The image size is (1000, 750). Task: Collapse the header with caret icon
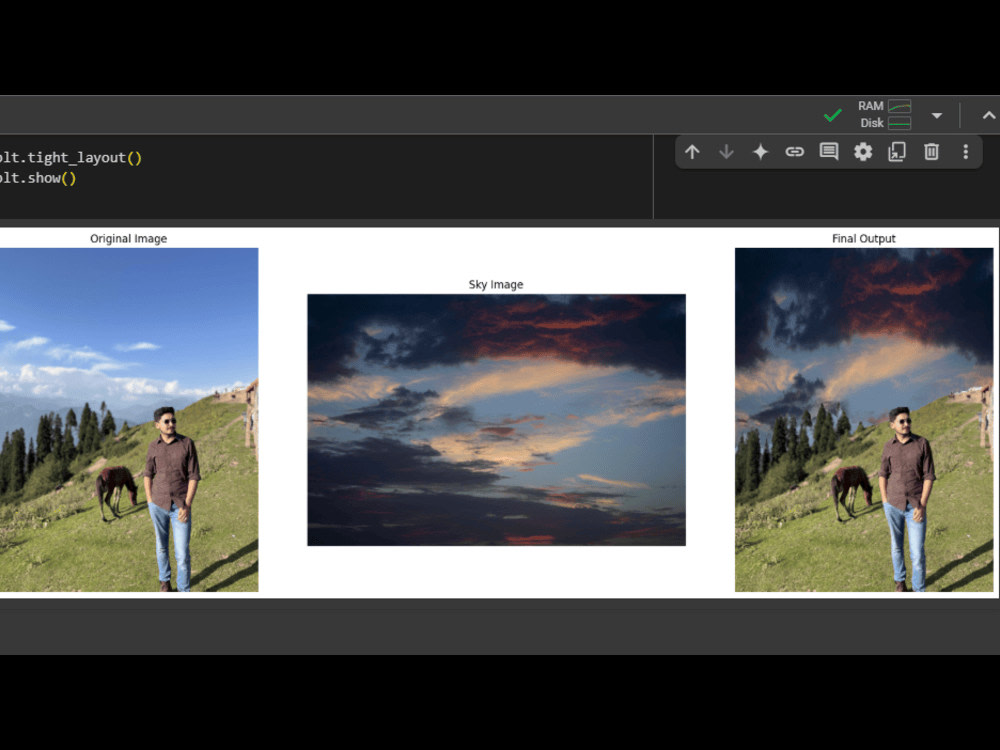pos(989,115)
